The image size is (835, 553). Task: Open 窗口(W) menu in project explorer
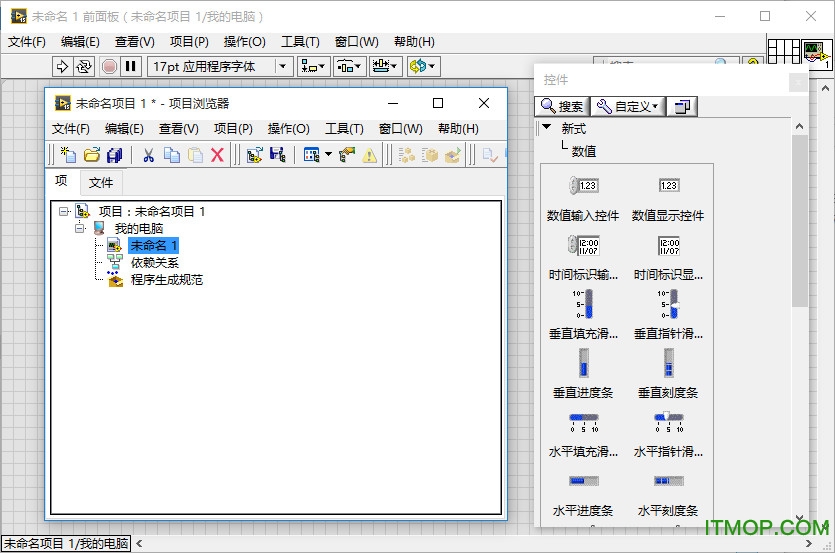(400, 129)
